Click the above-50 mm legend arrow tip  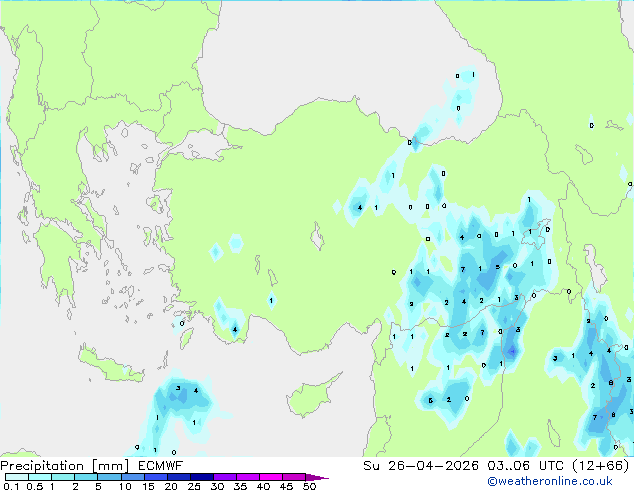click(317, 477)
